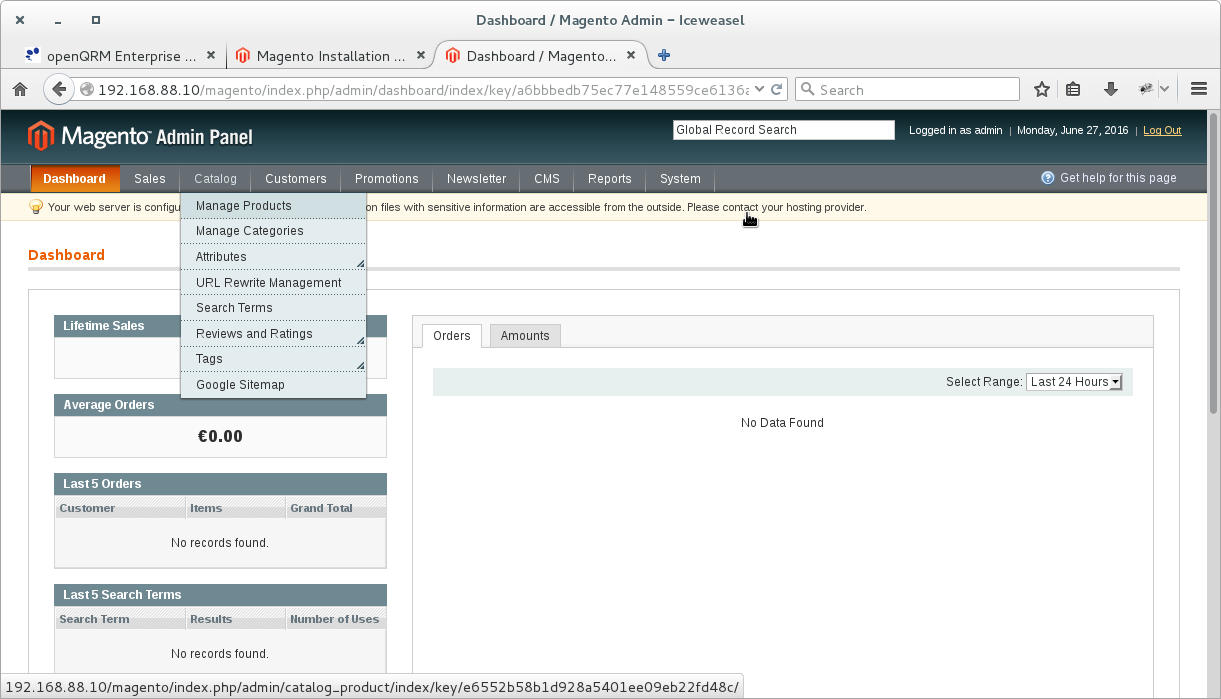
Task: Open Get help for this page link
Action: [x=1118, y=178]
